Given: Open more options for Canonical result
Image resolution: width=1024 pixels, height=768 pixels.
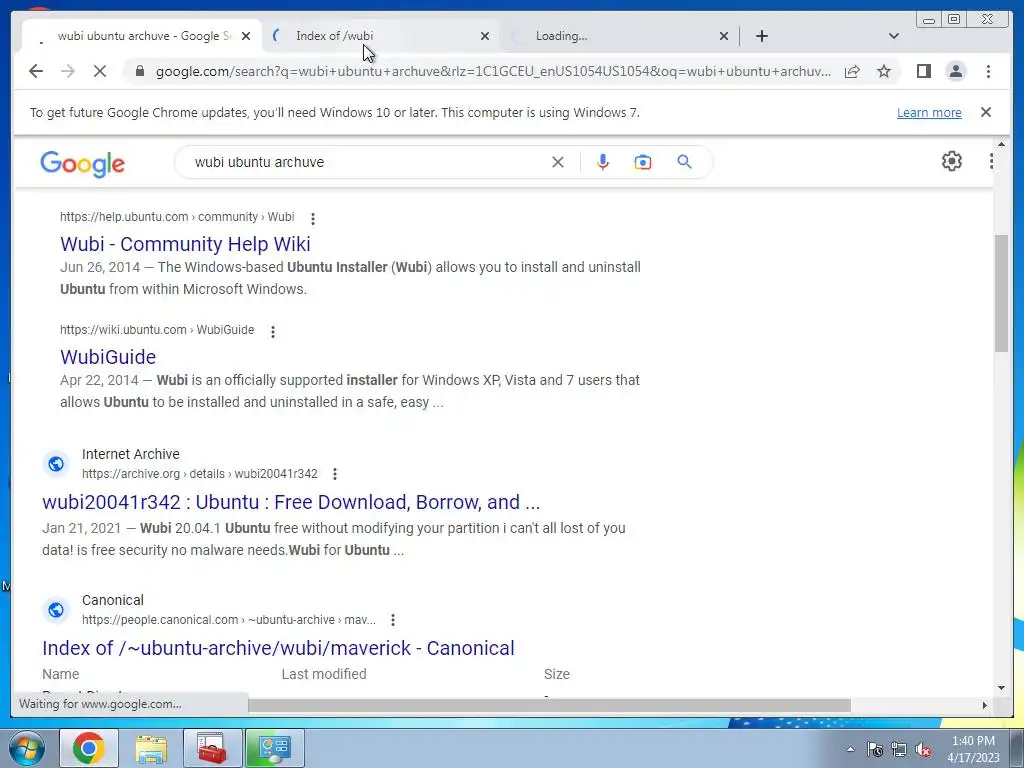Looking at the screenshot, I should (392, 620).
